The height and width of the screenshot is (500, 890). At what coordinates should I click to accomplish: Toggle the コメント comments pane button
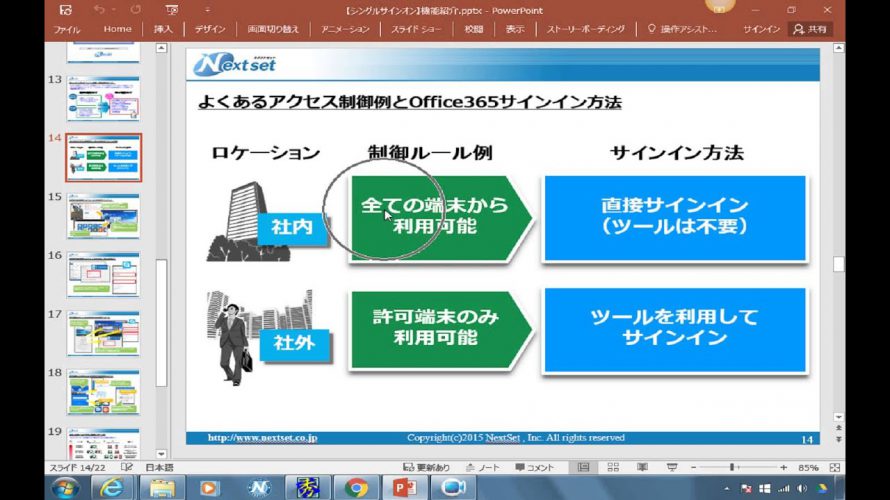point(534,468)
